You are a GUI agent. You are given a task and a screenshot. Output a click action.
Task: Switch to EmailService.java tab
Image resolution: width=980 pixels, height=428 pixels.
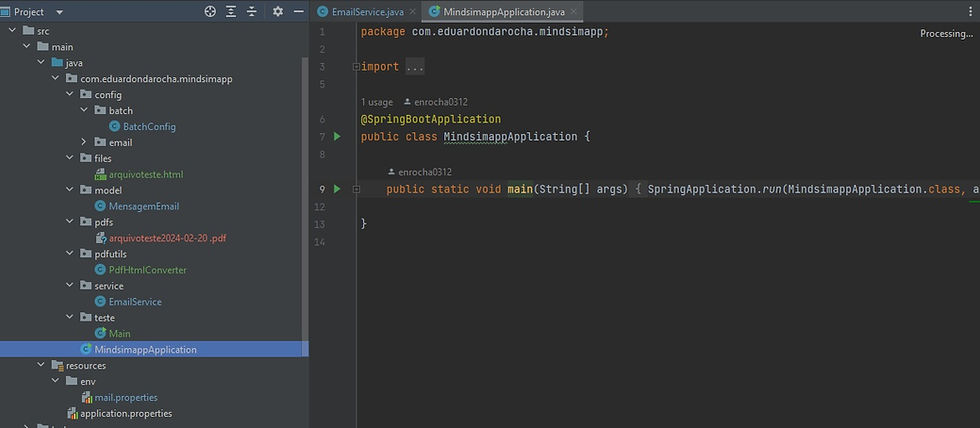click(x=367, y=12)
